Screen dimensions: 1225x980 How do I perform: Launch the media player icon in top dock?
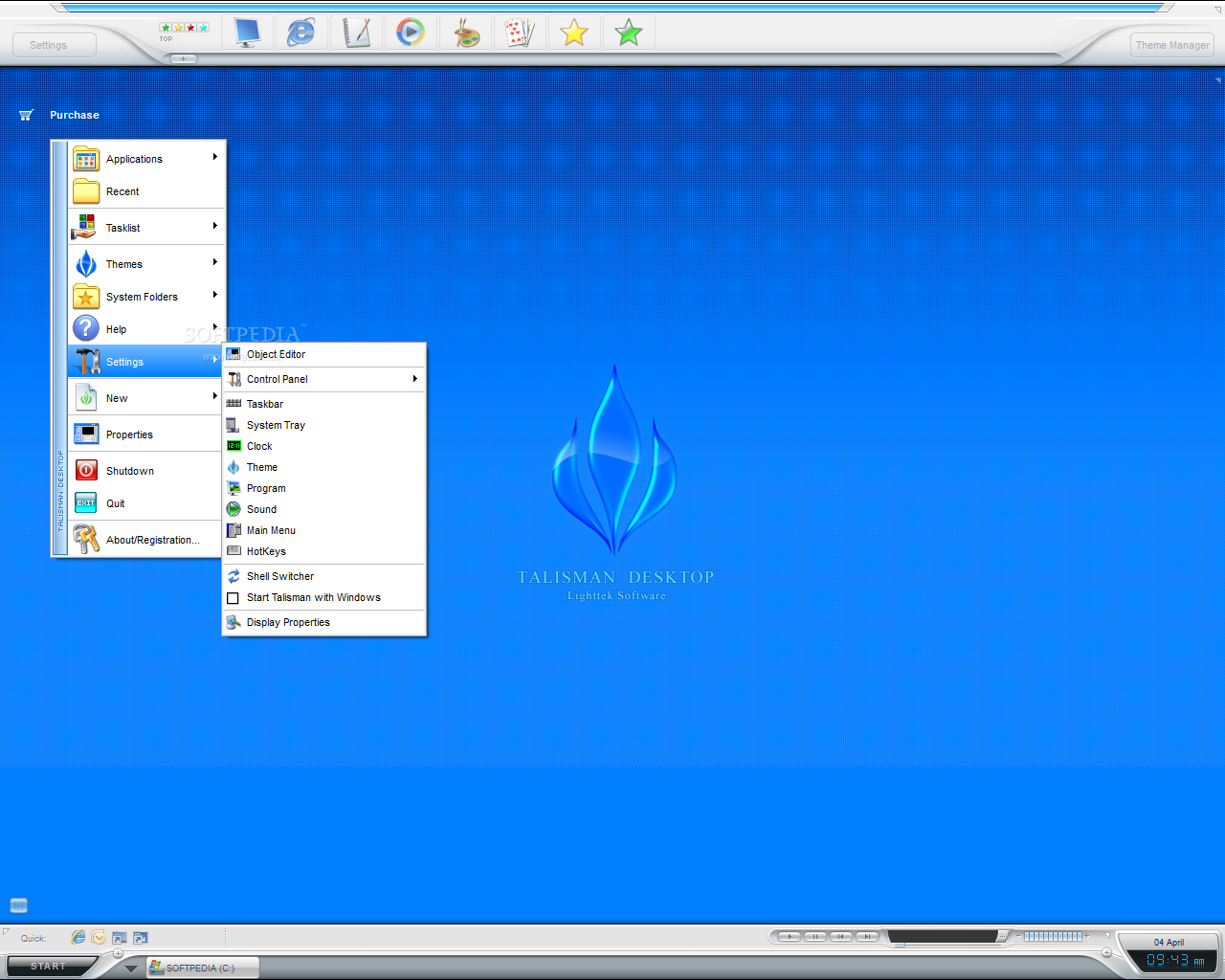point(411,33)
